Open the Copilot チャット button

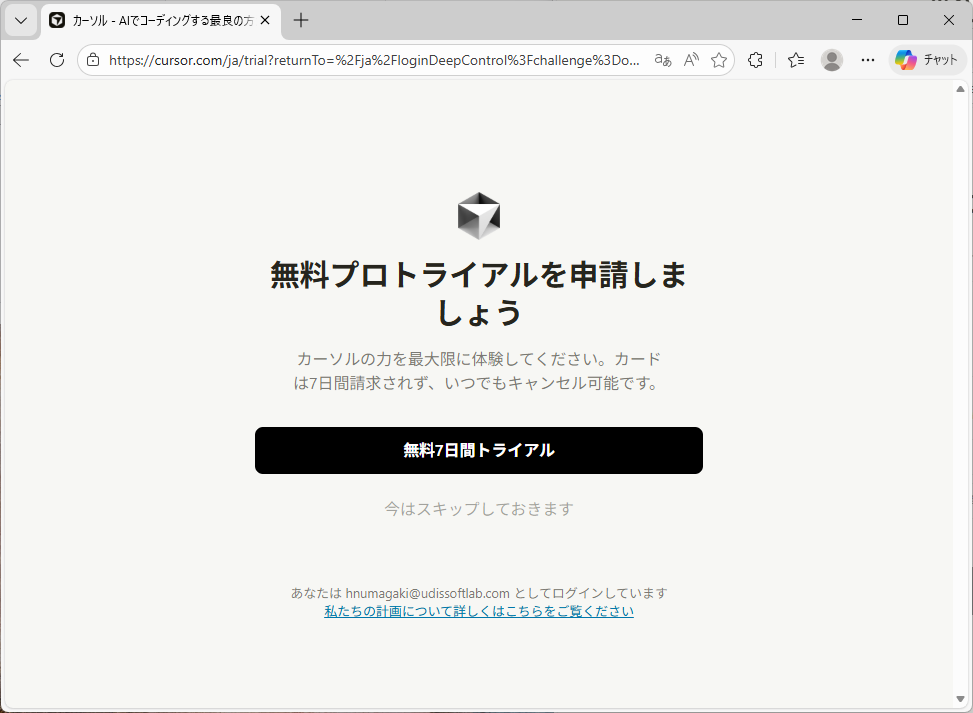pyautogui.click(x=928, y=60)
